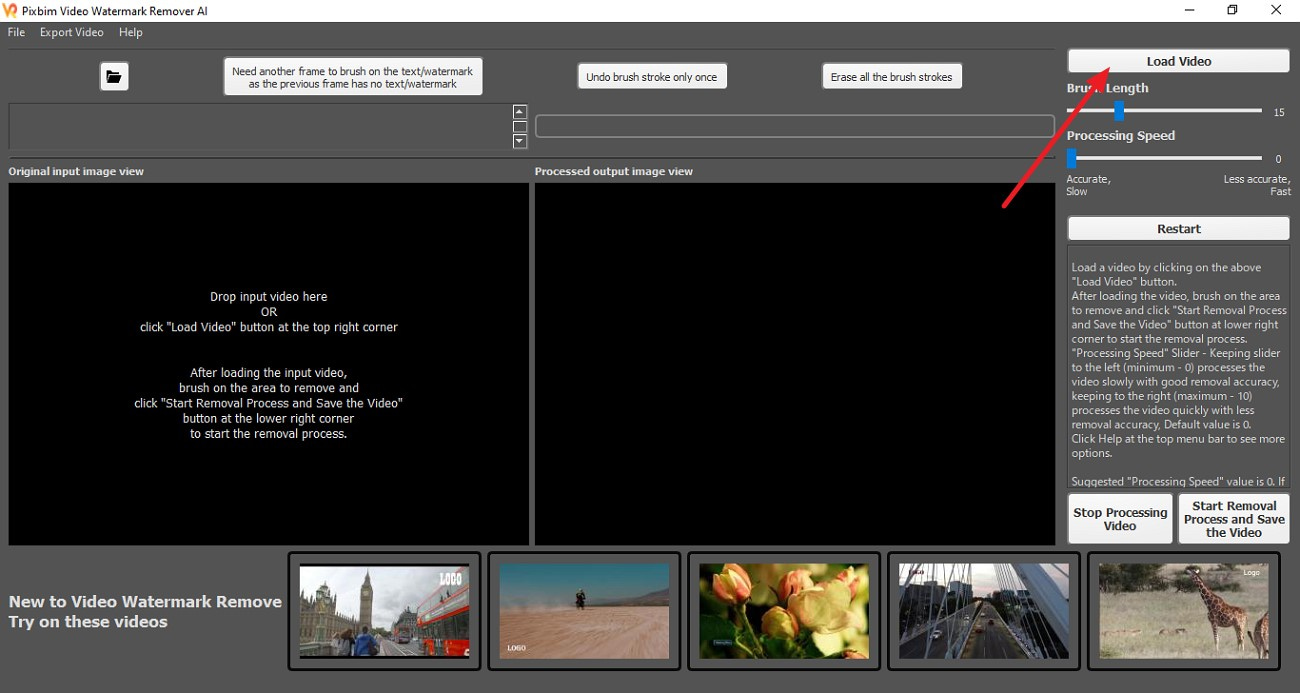The image size is (1300, 693).
Task: Click the 'Less accurate, Fast' label
Action: 1257,185
